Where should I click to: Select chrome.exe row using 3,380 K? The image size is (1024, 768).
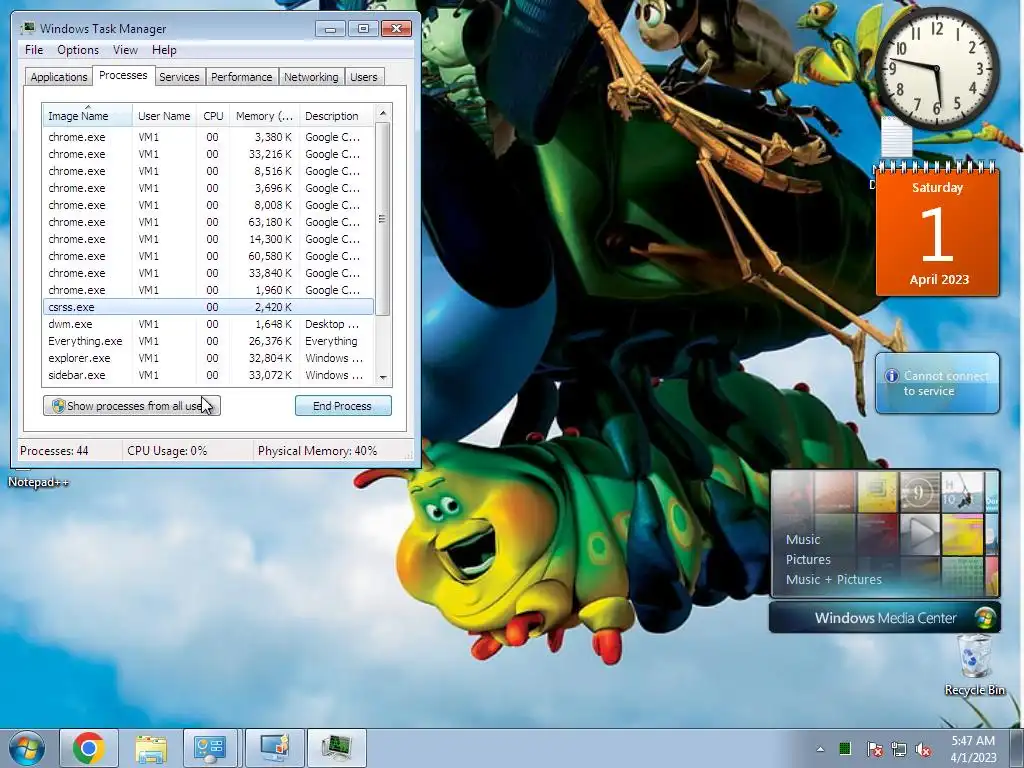coord(208,137)
